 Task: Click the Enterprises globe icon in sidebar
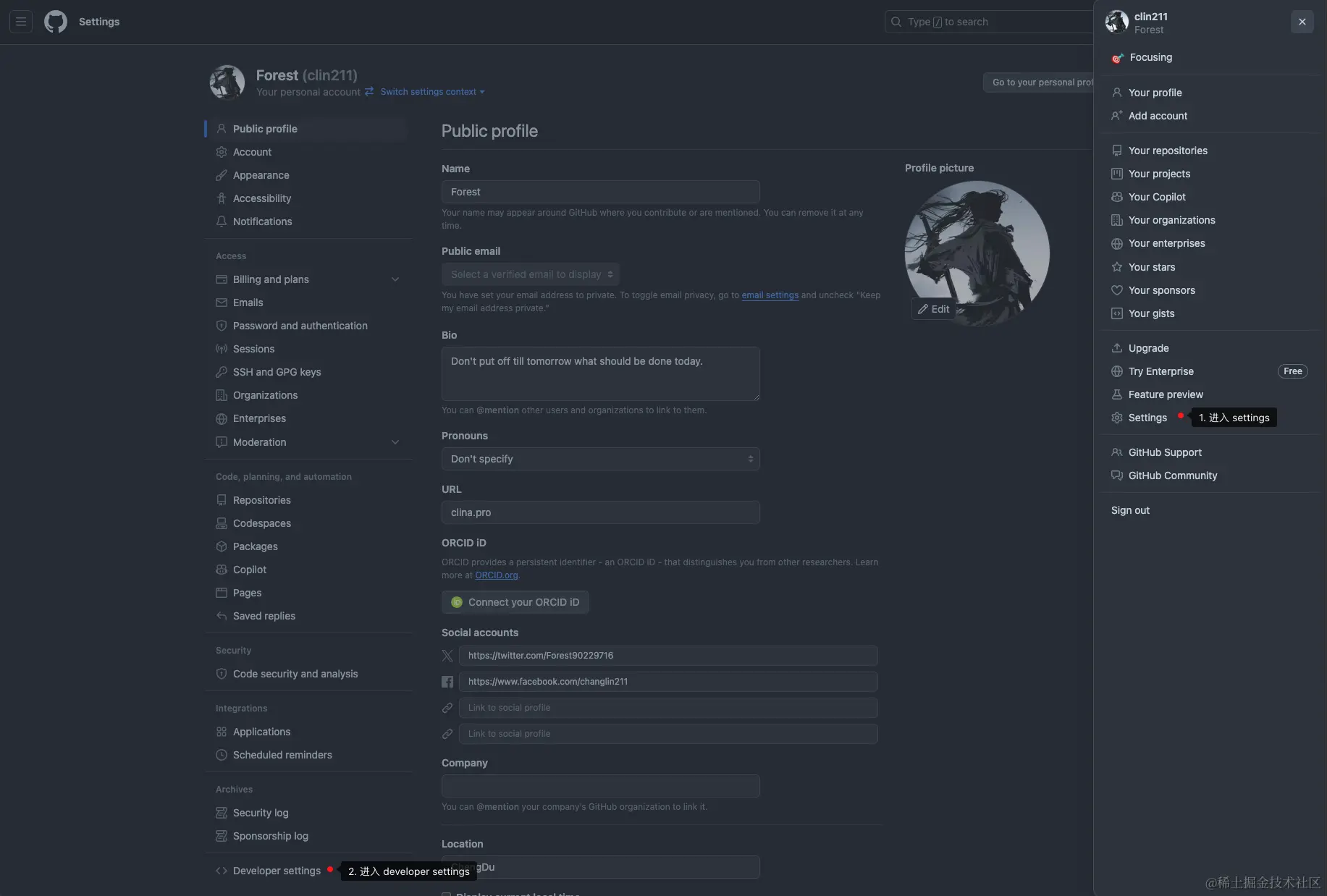(x=222, y=418)
